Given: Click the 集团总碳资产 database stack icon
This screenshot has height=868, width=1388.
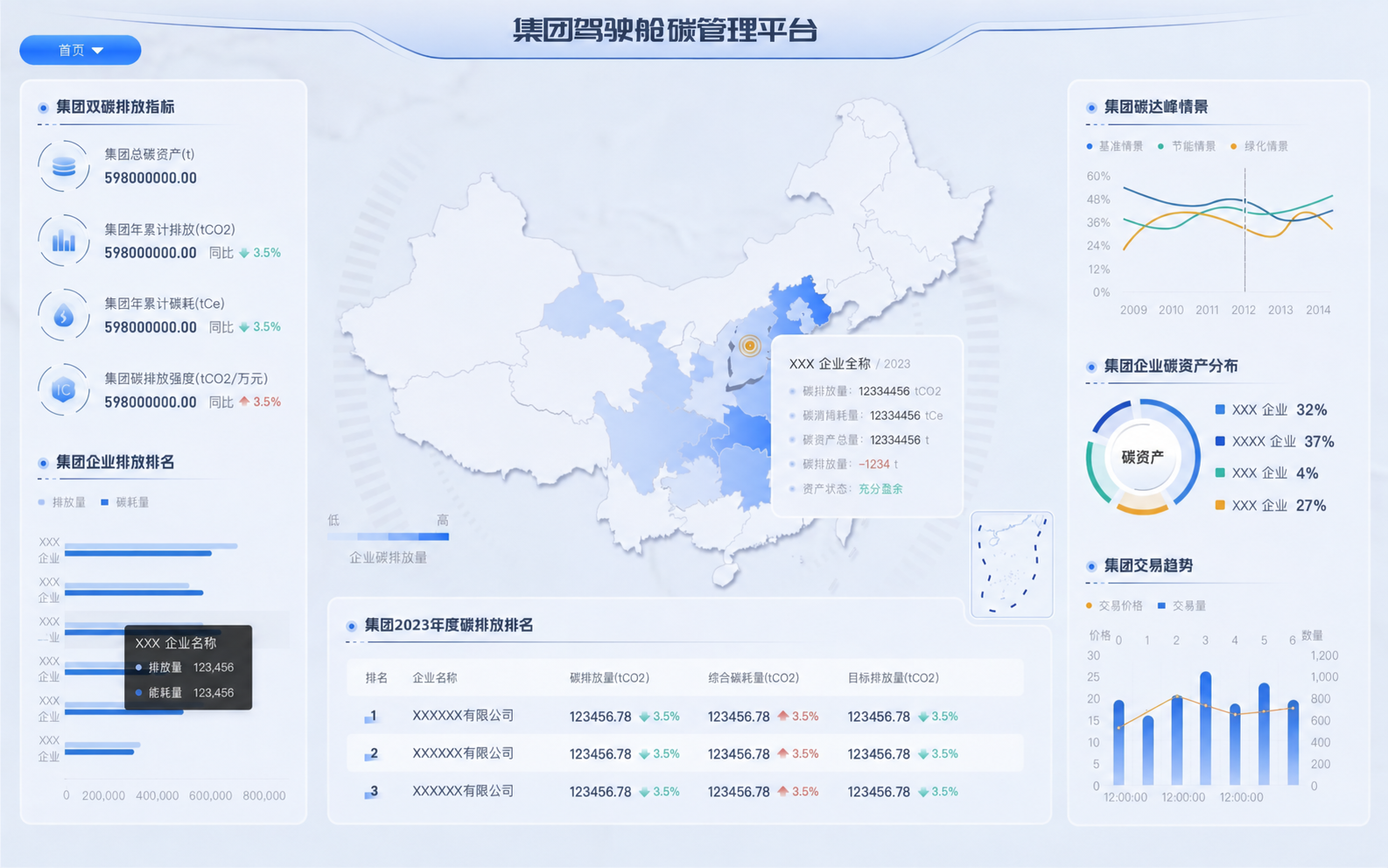Looking at the screenshot, I should (x=64, y=165).
